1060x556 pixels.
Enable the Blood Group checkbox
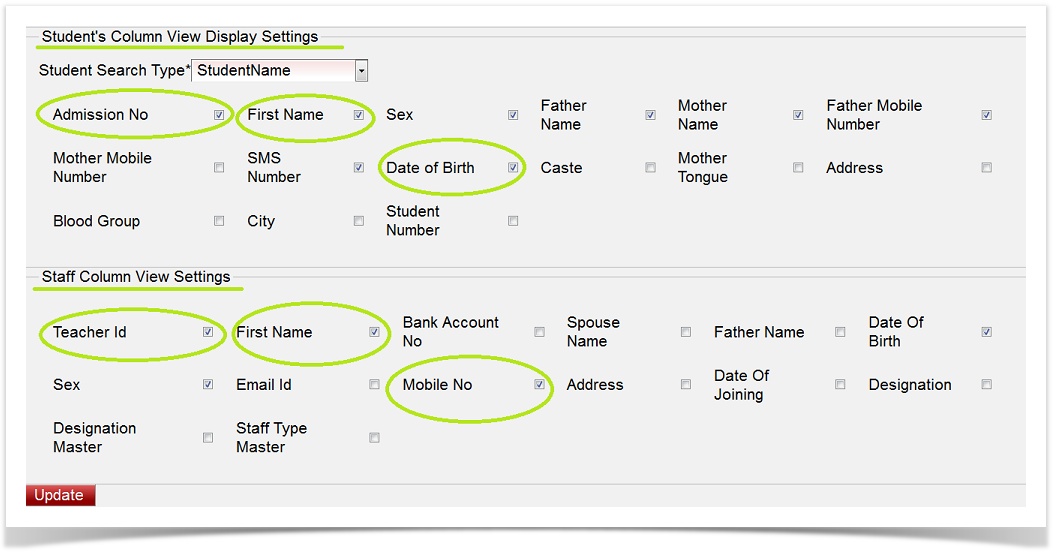coord(219,221)
